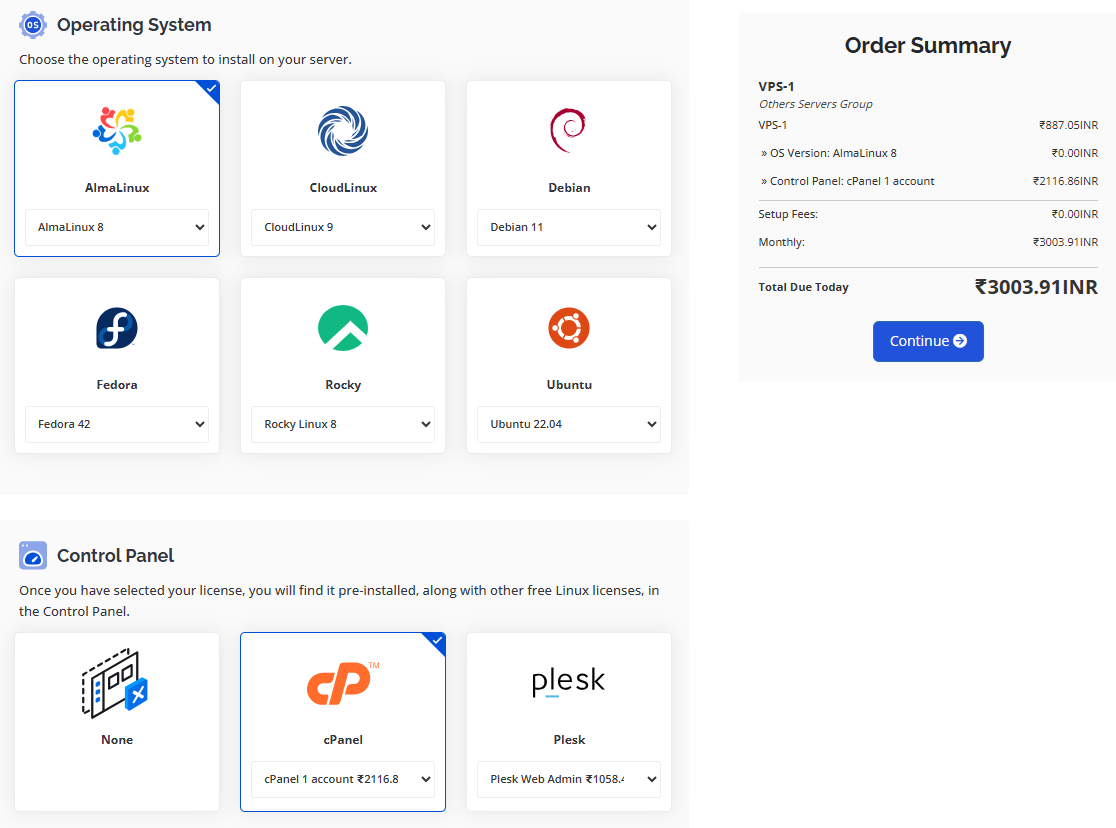Expand the Plesk Web Admin dropdown

(568, 779)
